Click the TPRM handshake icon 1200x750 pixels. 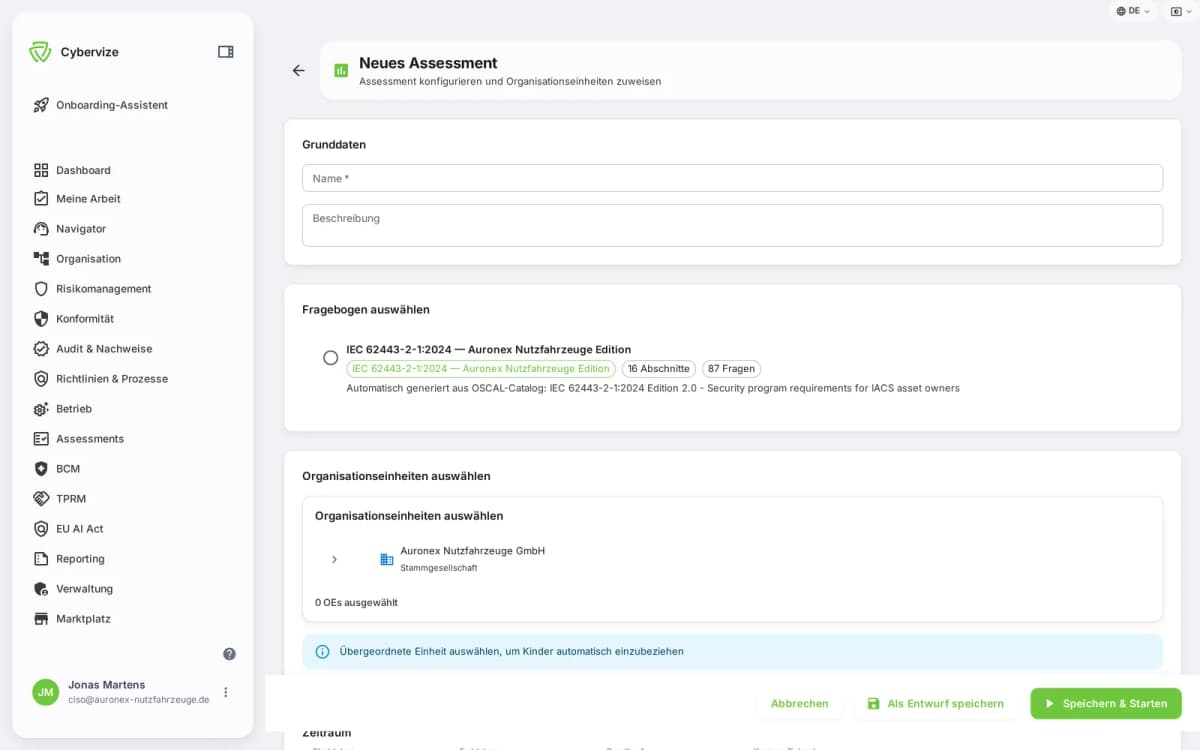pos(41,499)
